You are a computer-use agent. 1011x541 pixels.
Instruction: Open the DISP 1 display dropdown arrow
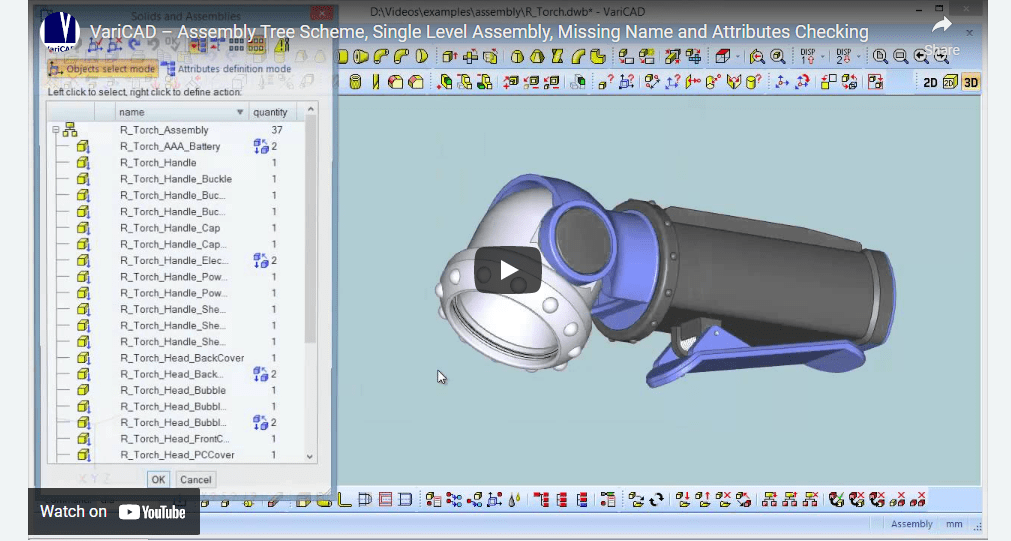click(822, 57)
